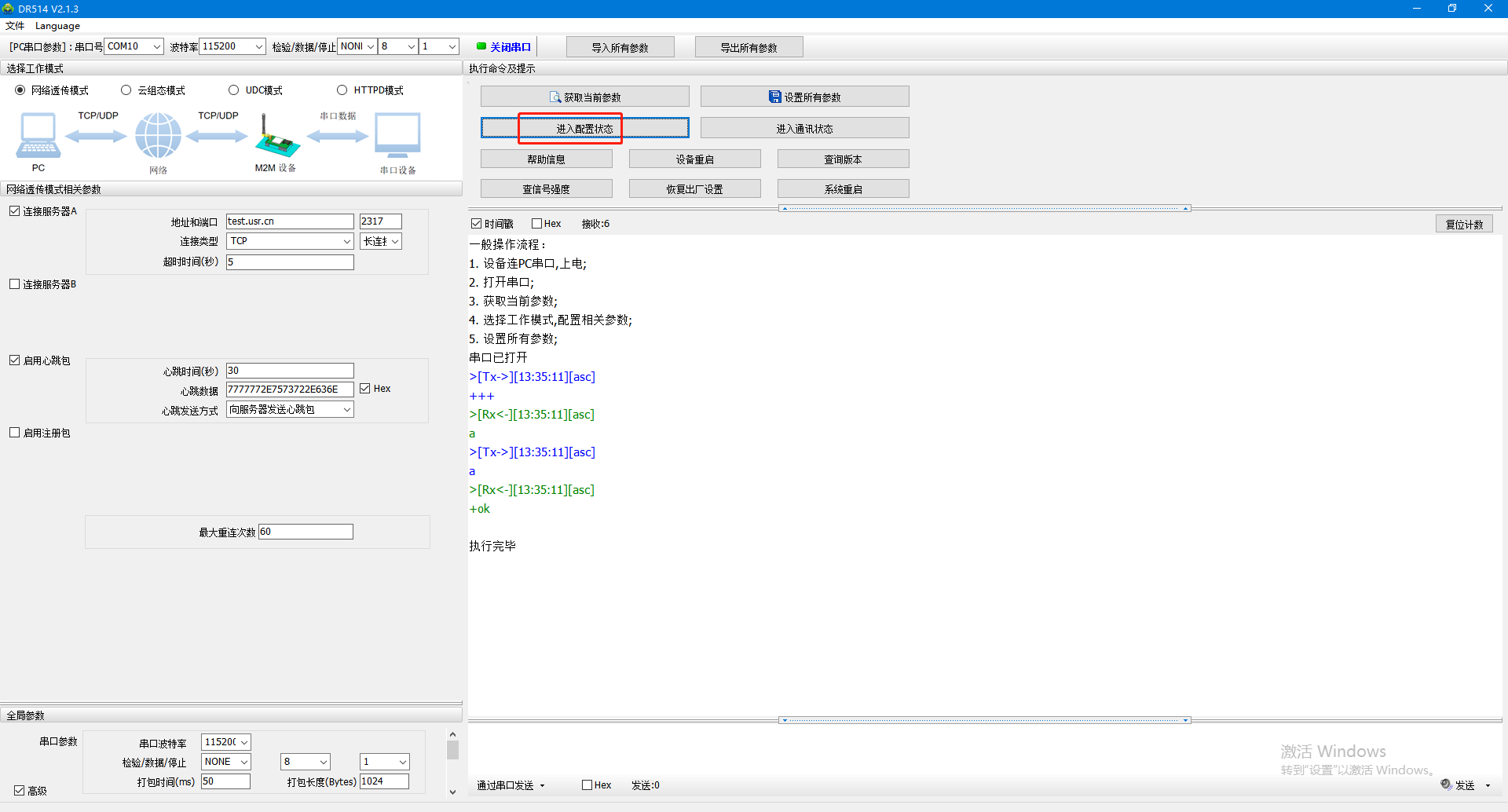1508x812 pixels.
Task: Click the network globe icon
Action: tap(158, 135)
